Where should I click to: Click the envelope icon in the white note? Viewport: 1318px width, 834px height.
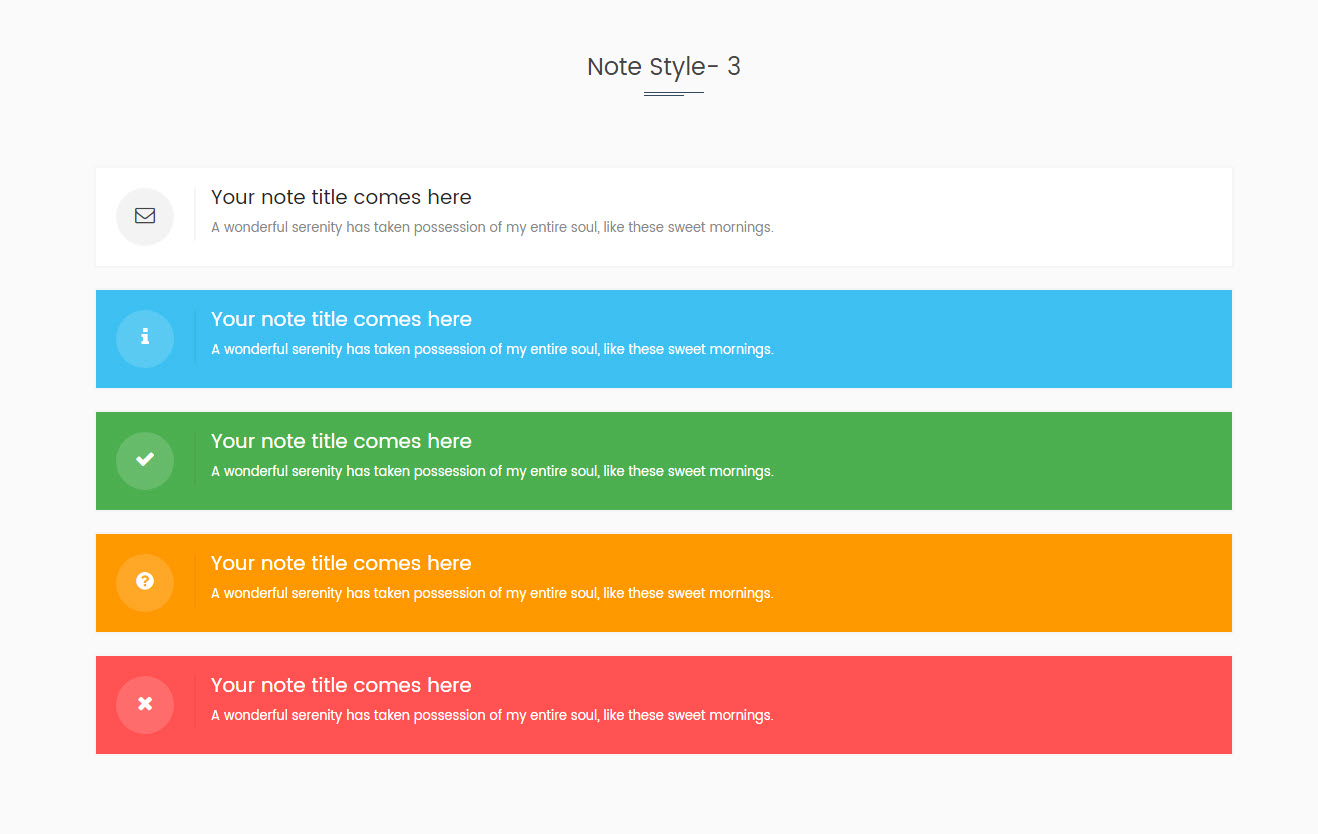[145, 216]
